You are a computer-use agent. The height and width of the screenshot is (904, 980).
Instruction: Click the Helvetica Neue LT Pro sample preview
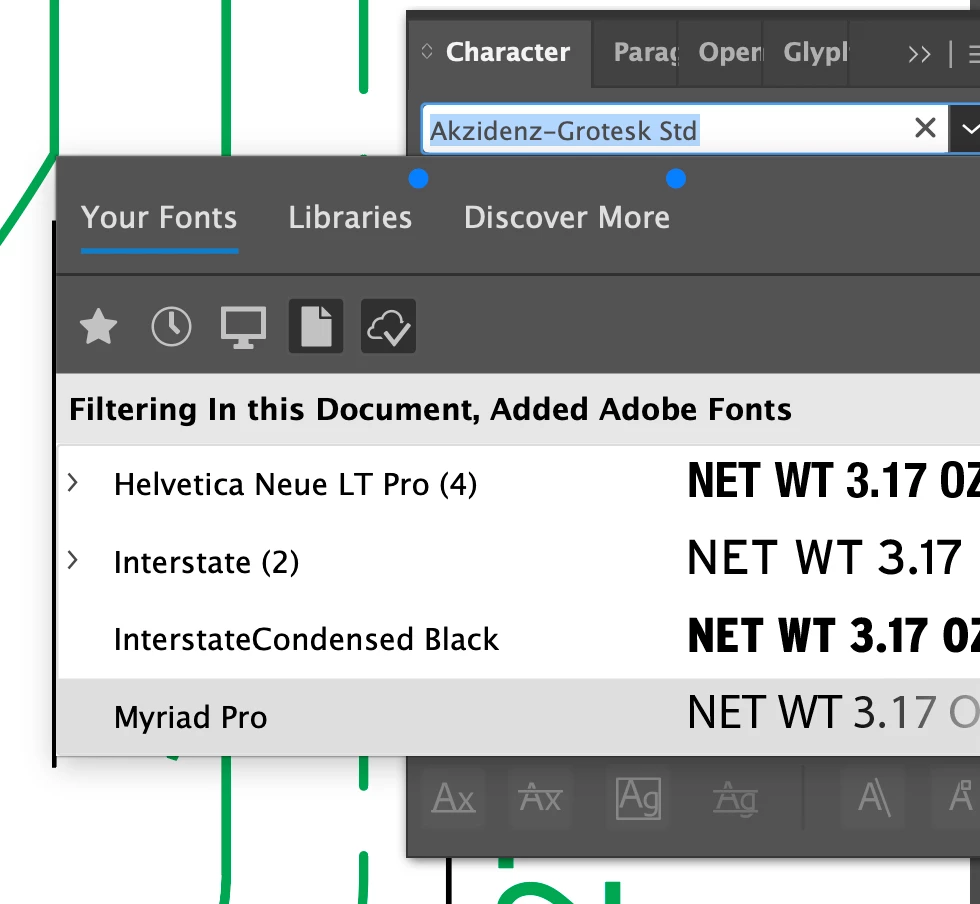(833, 481)
